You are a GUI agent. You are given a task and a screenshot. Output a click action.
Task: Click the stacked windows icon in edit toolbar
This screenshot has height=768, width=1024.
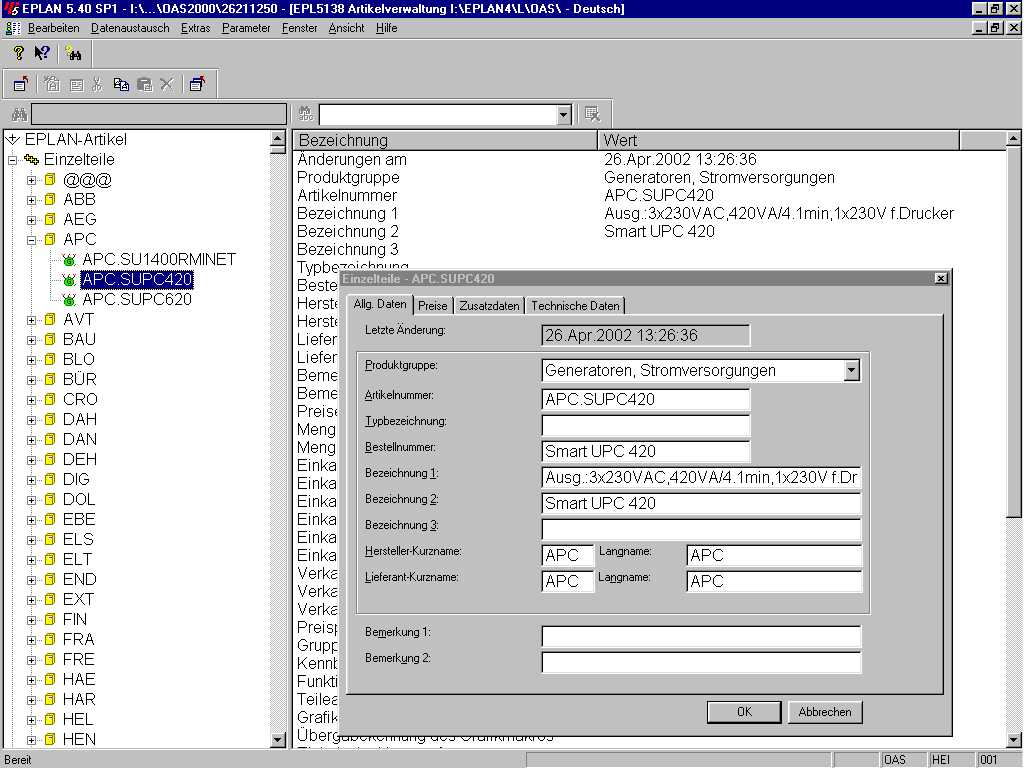coord(197,84)
